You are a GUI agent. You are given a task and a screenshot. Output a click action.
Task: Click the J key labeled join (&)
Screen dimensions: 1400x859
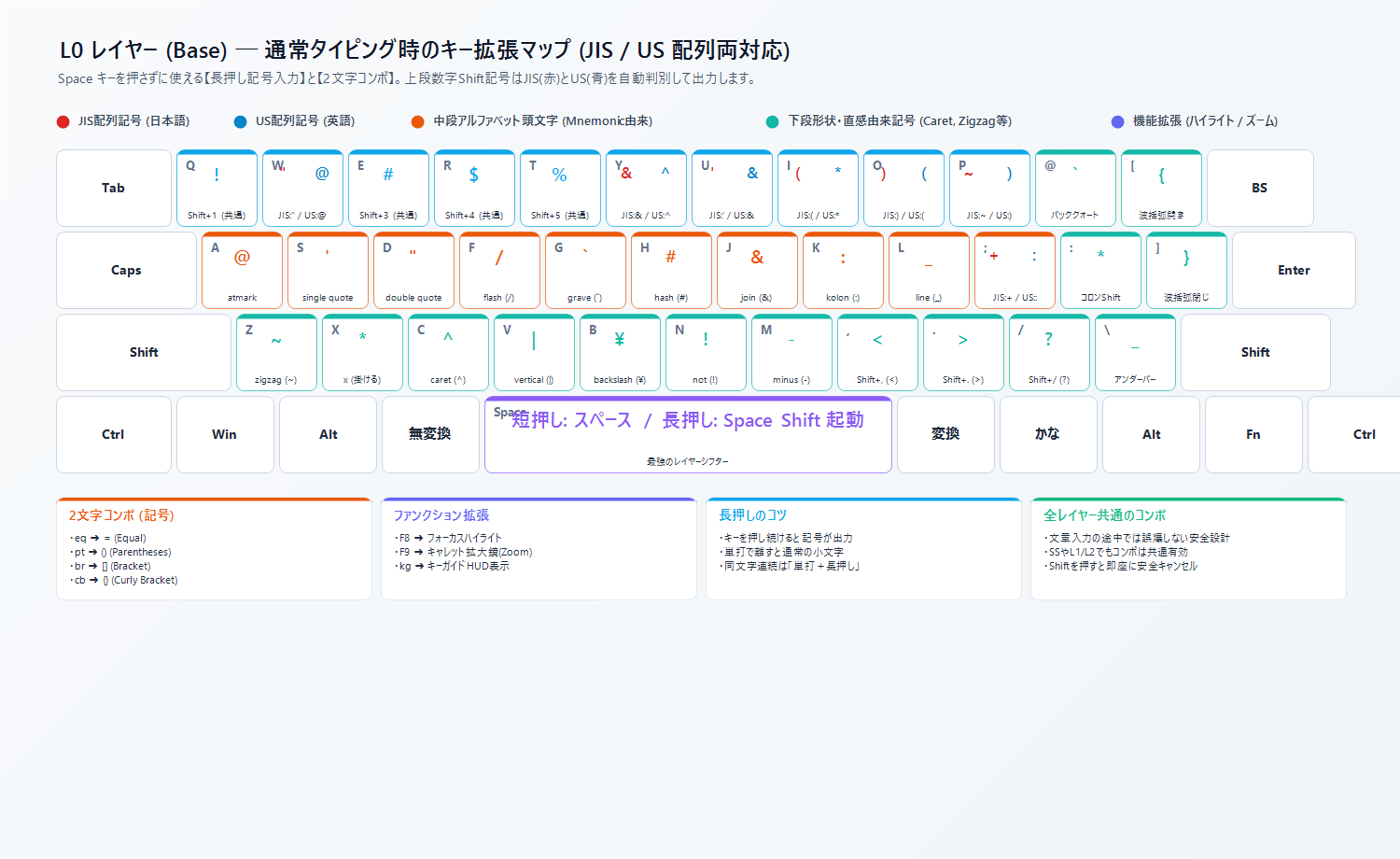point(757,270)
